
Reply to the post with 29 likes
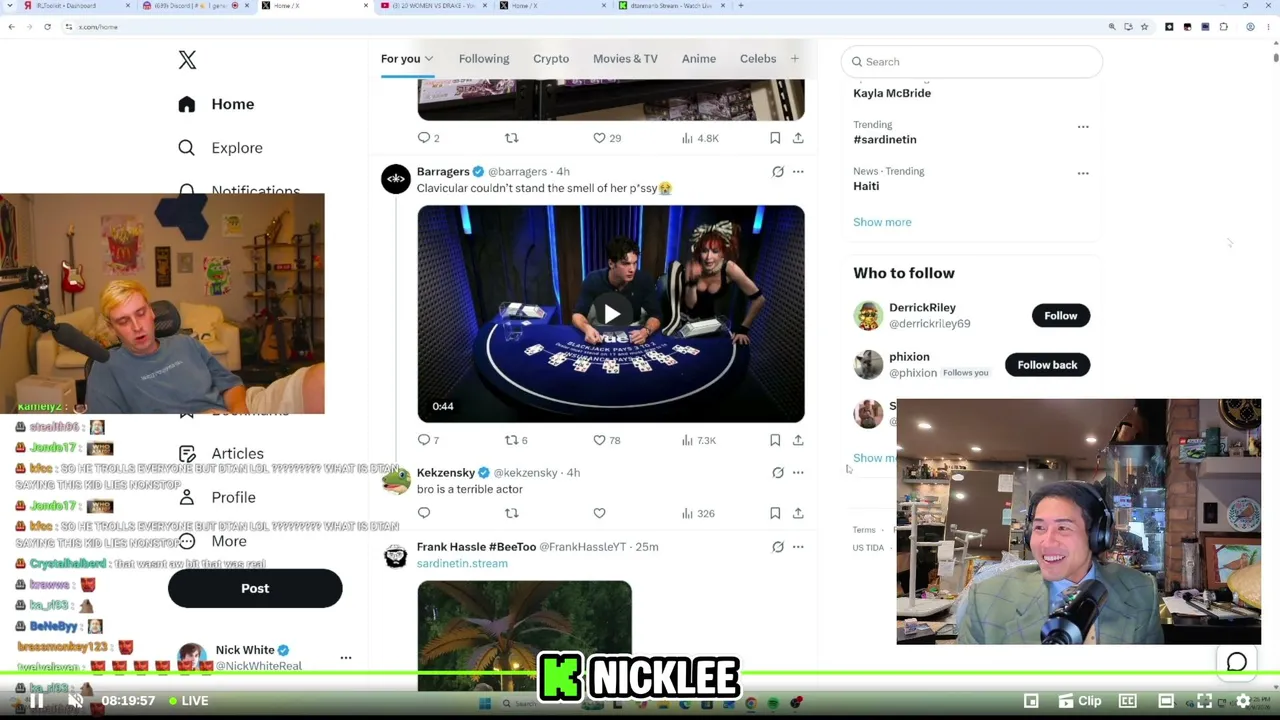click(x=424, y=138)
